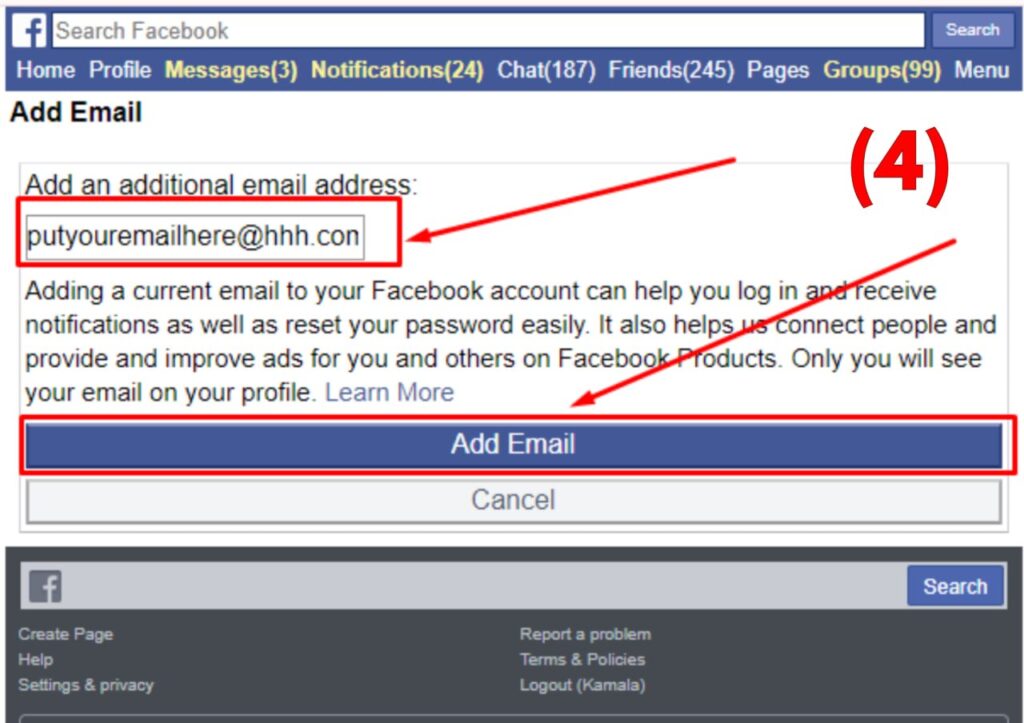Open the Create Page footer link
The height and width of the screenshot is (723, 1024).
pyautogui.click(x=66, y=634)
